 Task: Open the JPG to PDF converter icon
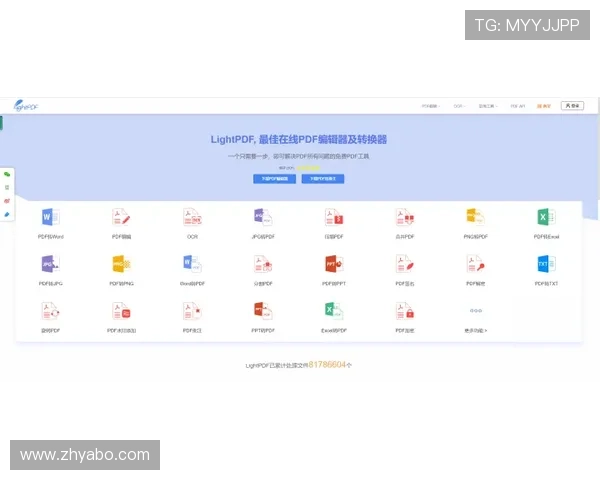point(263,217)
